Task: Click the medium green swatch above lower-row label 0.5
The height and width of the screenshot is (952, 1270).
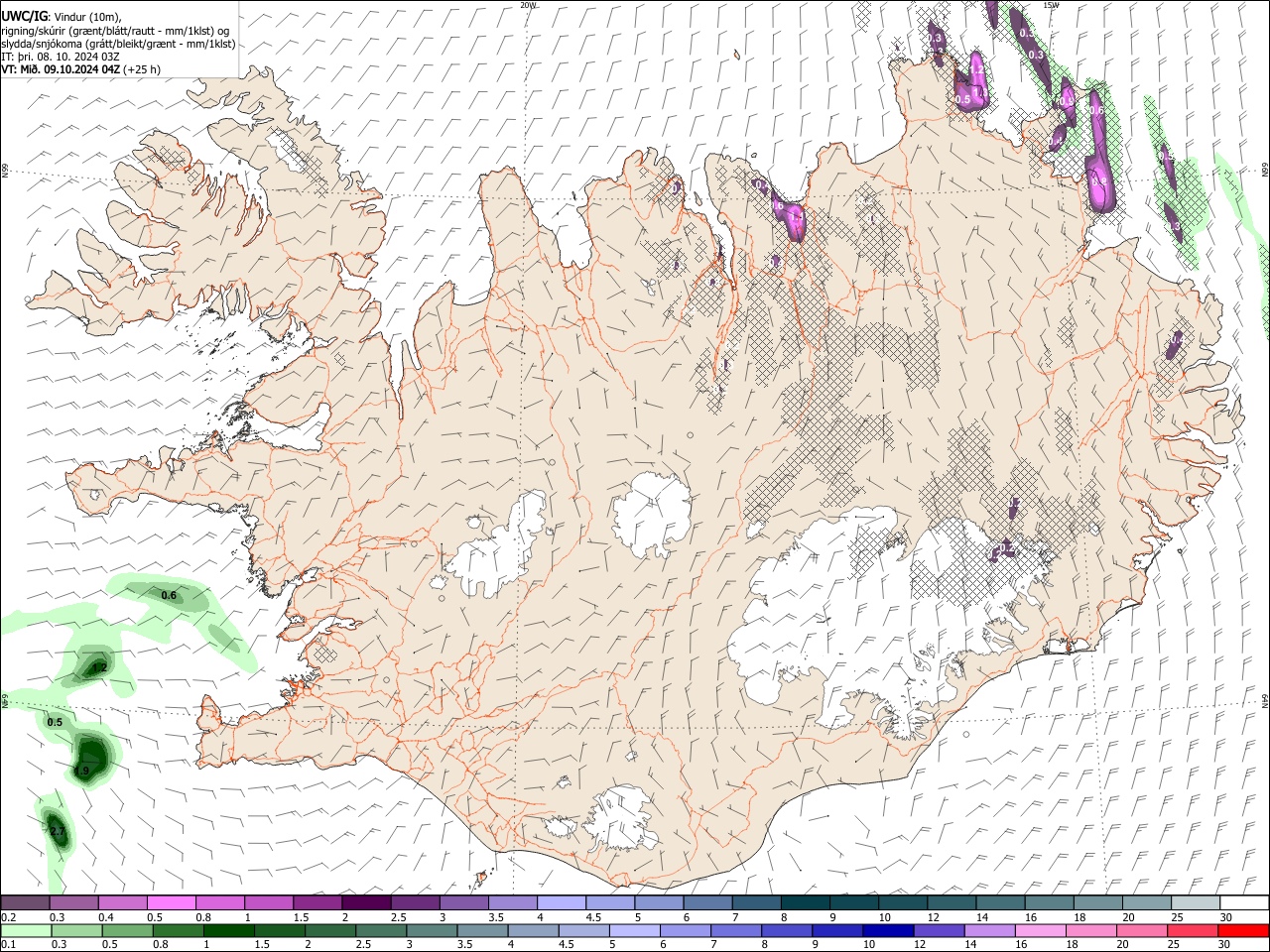Action: [127, 930]
